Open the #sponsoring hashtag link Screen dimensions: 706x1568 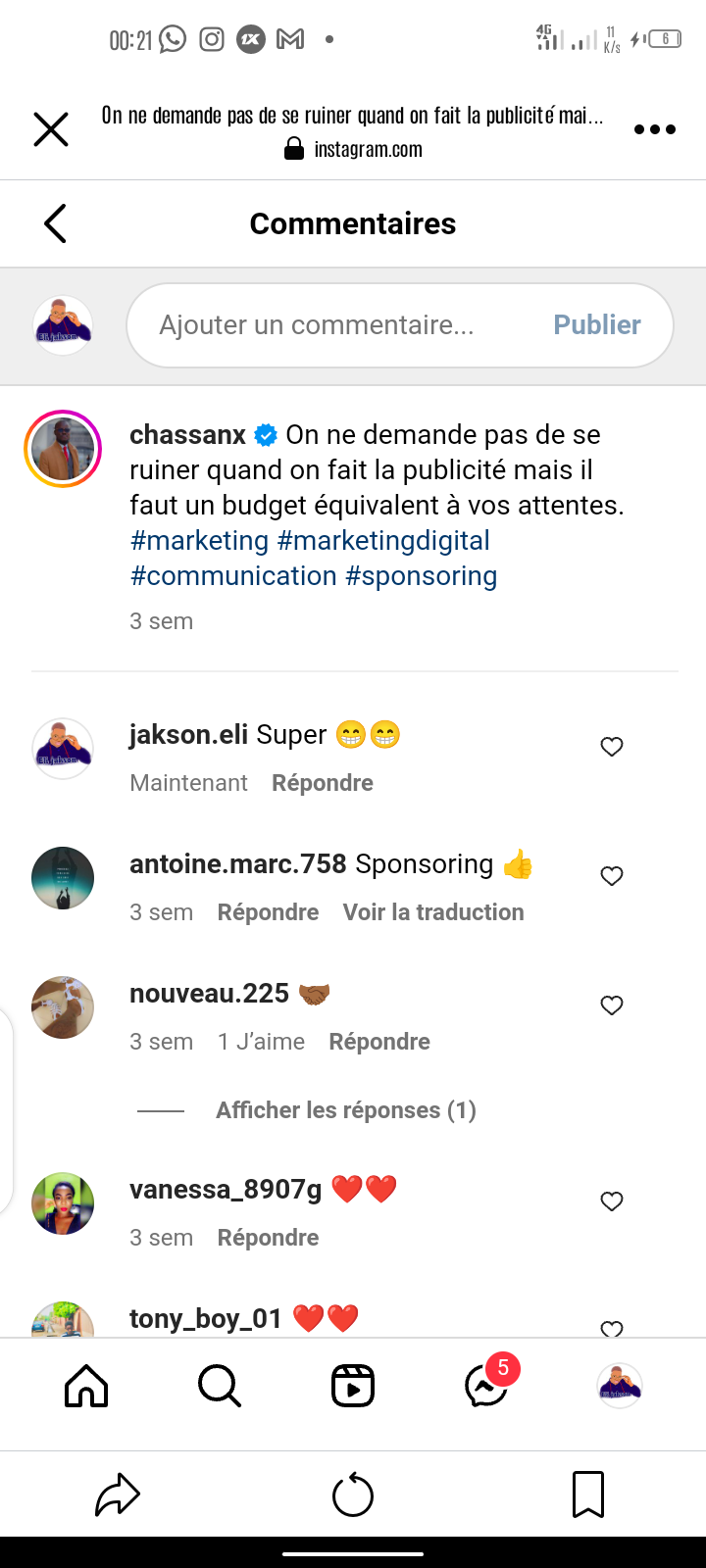pos(421,576)
